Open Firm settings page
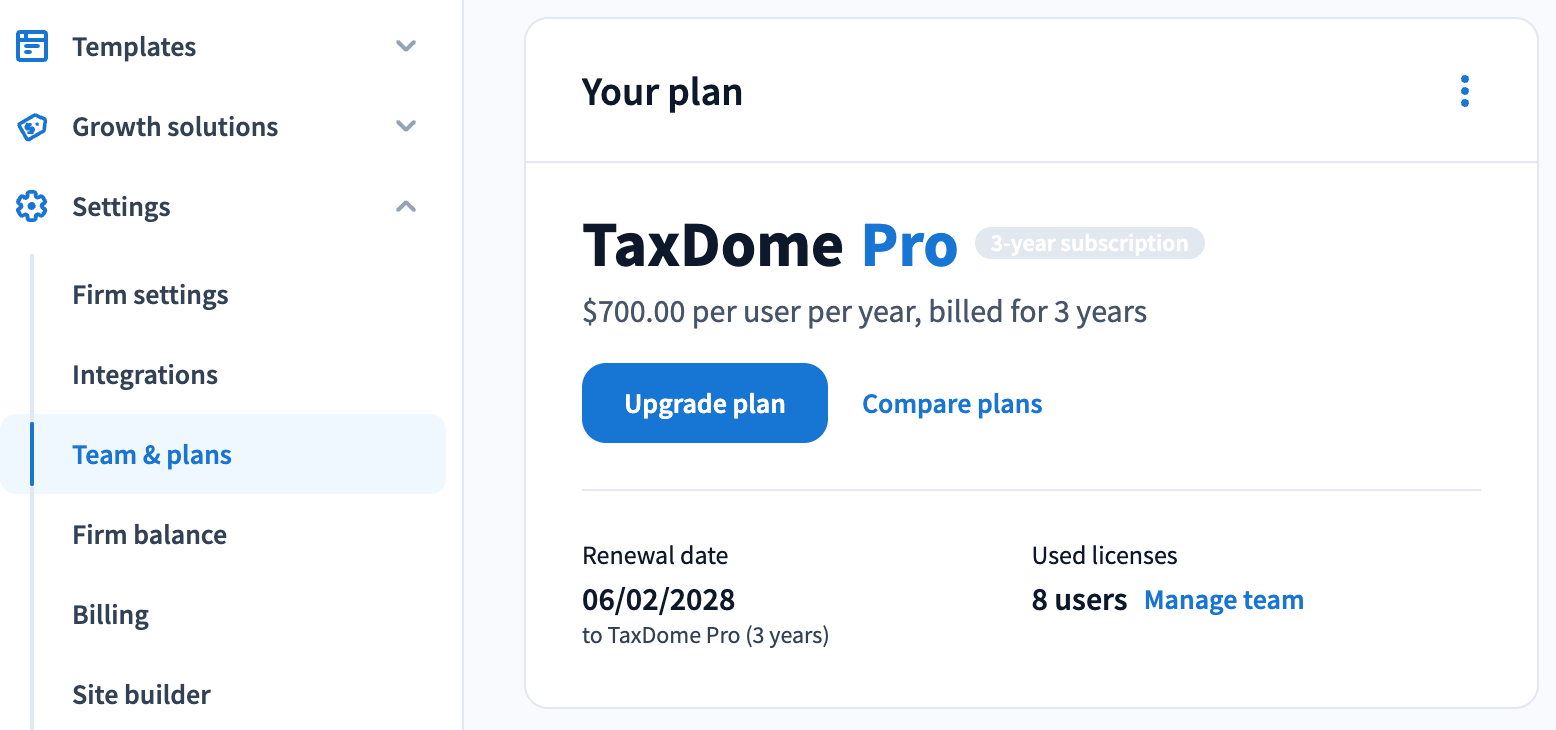The image size is (1556, 730). (150, 295)
